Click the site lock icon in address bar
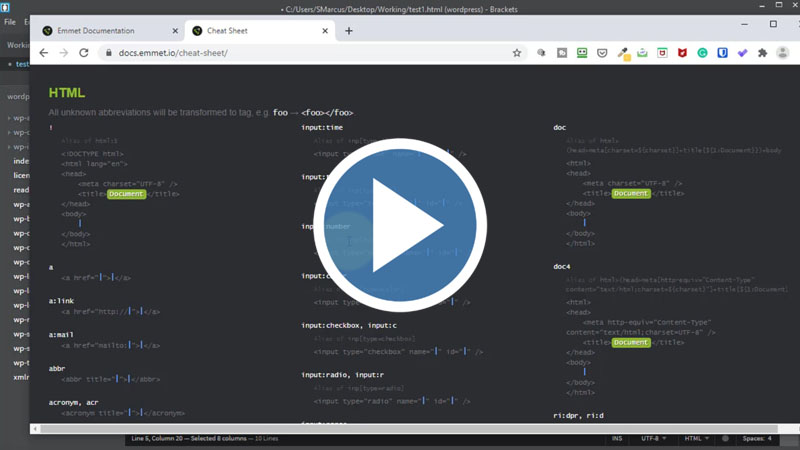Screen dimensions: 800x450 108,52
